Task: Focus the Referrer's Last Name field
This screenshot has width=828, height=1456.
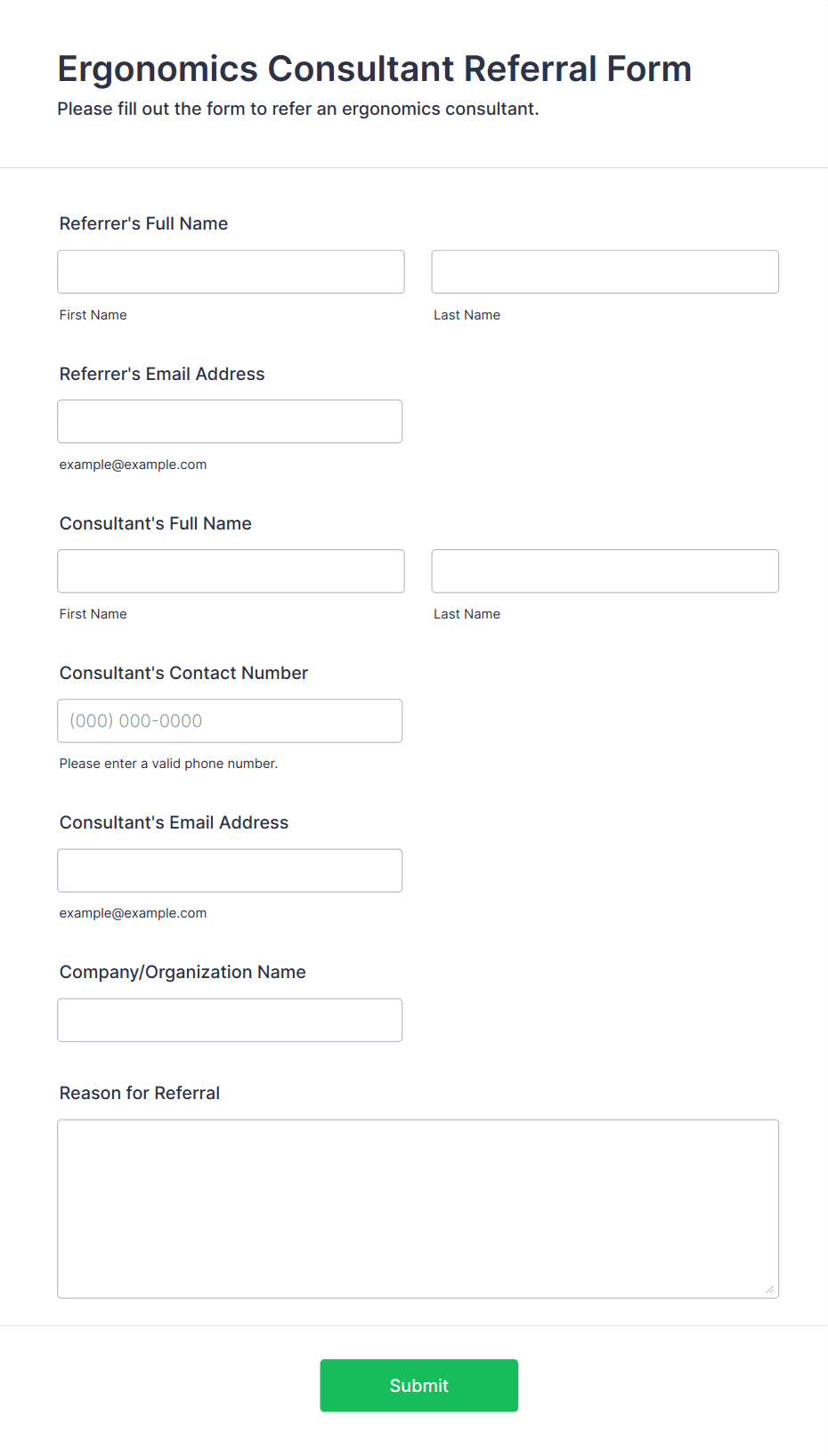Action: coord(605,271)
